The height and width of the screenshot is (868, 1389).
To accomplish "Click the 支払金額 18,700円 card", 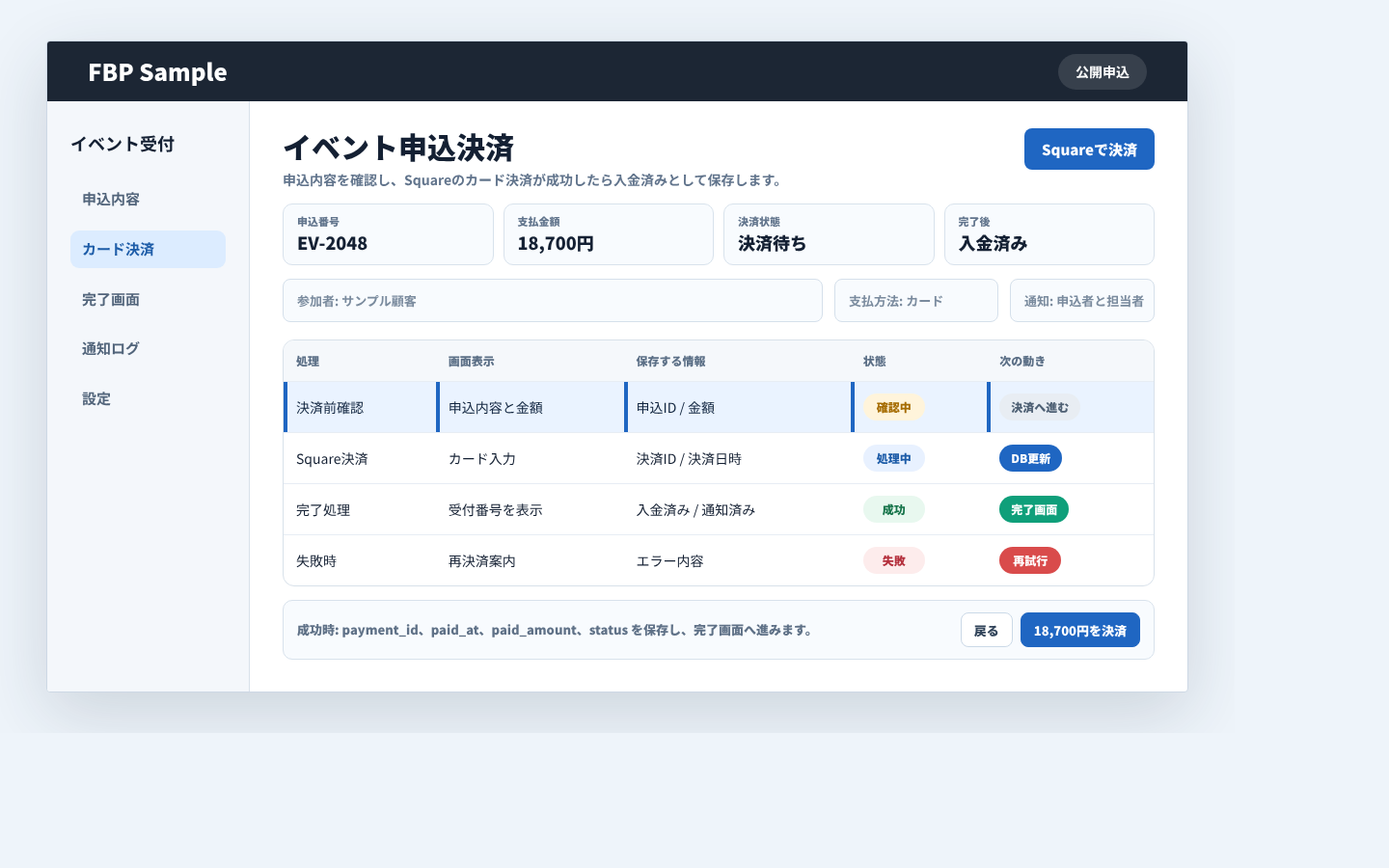I will (609, 234).
